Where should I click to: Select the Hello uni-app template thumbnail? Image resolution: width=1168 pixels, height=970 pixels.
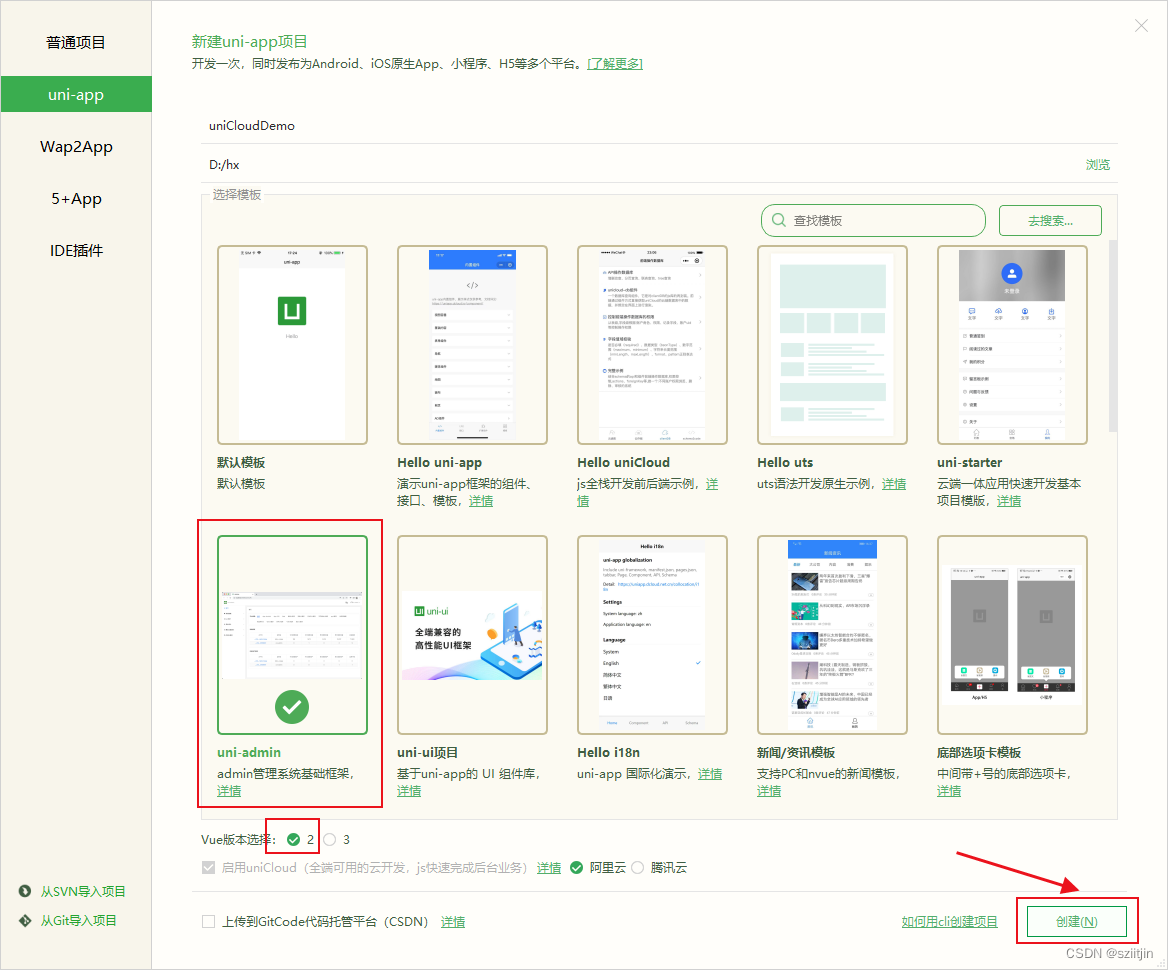[x=472, y=345]
